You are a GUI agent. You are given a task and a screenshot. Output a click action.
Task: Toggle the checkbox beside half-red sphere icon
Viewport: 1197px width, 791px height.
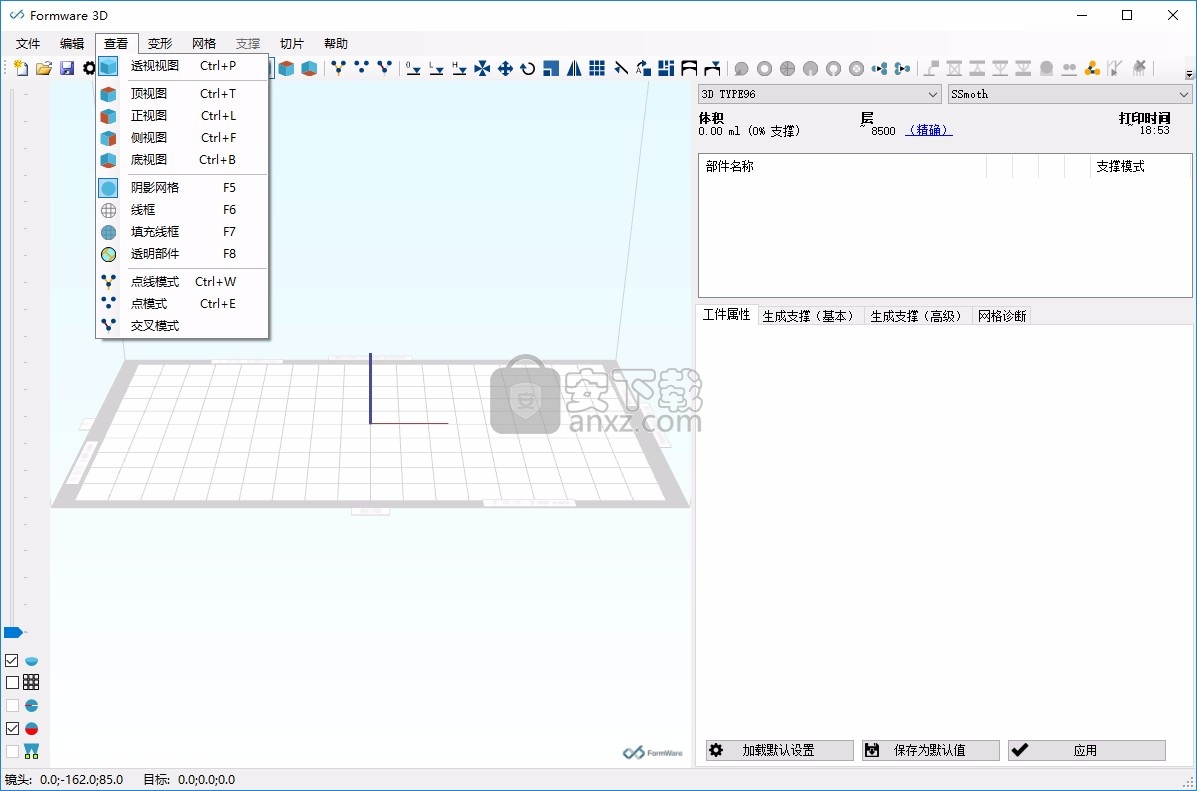pos(12,728)
